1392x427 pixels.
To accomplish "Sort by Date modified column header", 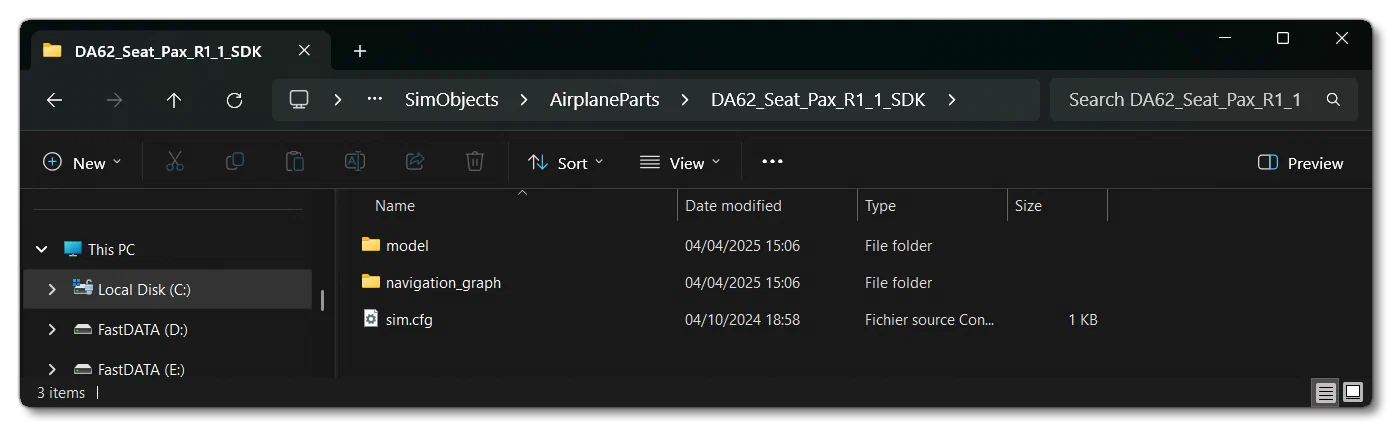I will (733, 206).
